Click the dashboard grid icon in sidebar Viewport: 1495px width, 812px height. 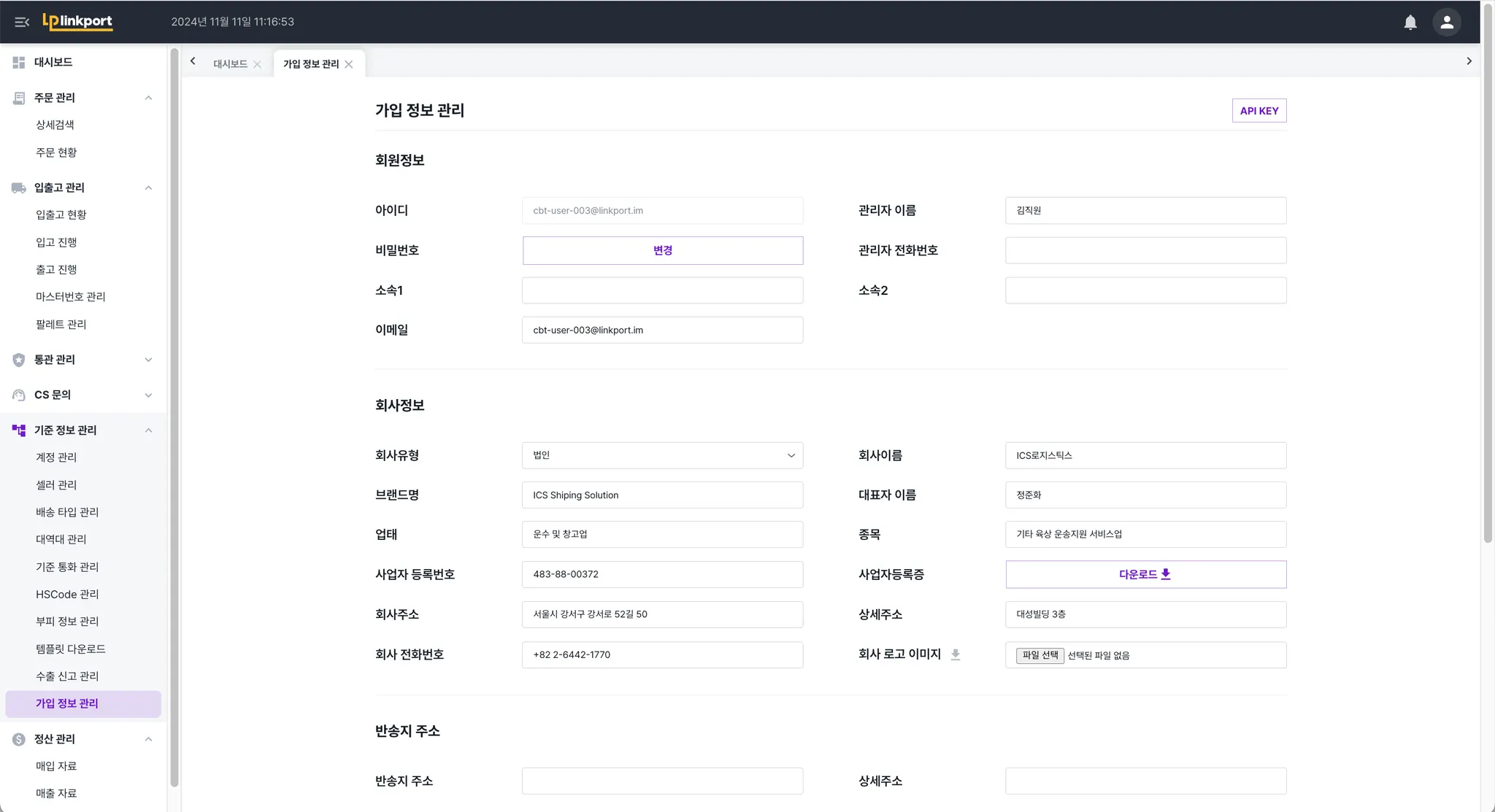point(19,63)
